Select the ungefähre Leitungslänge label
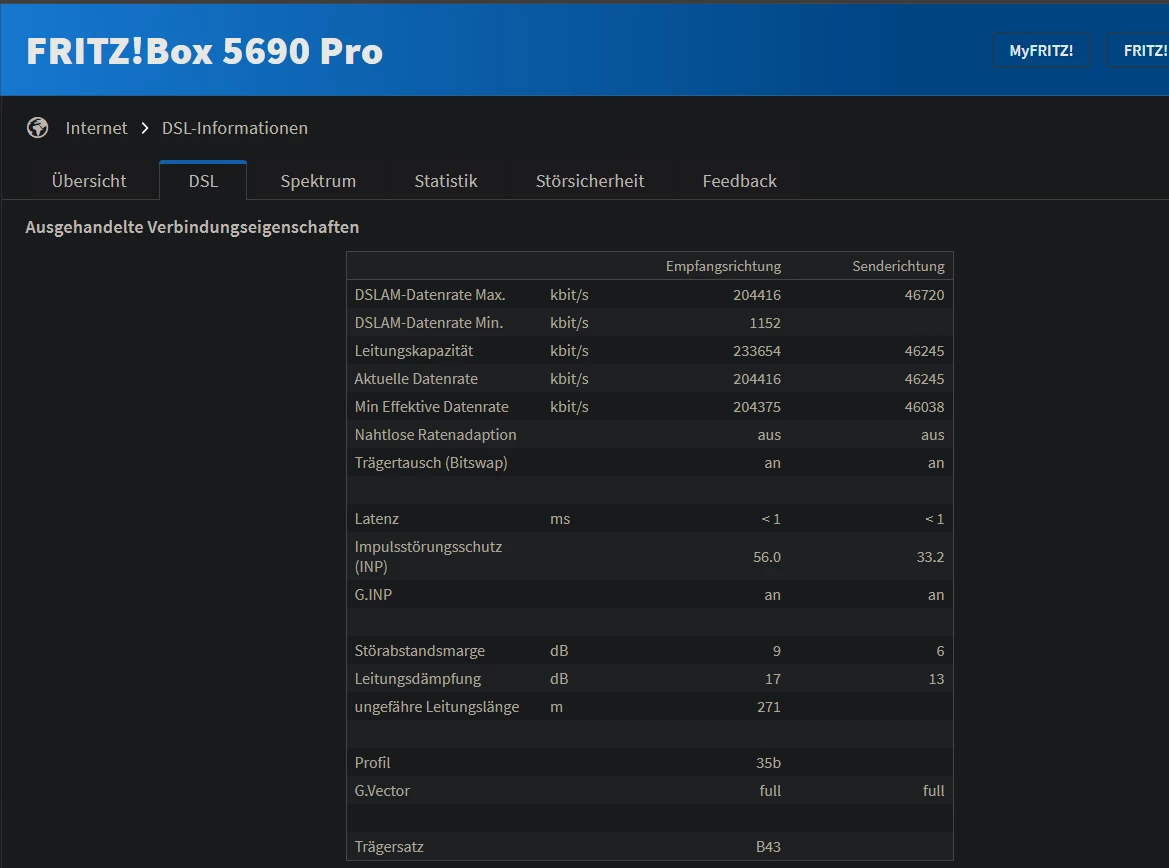Image resolution: width=1169 pixels, height=868 pixels. [x=437, y=707]
